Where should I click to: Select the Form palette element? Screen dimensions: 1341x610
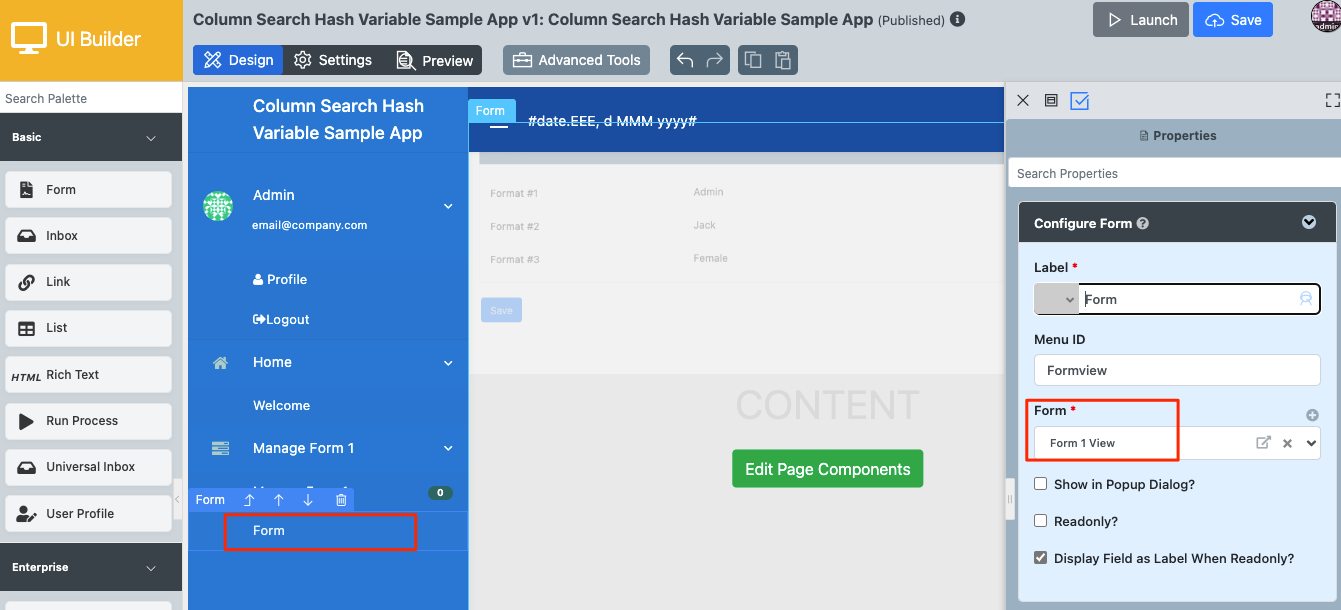click(x=88, y=190)
